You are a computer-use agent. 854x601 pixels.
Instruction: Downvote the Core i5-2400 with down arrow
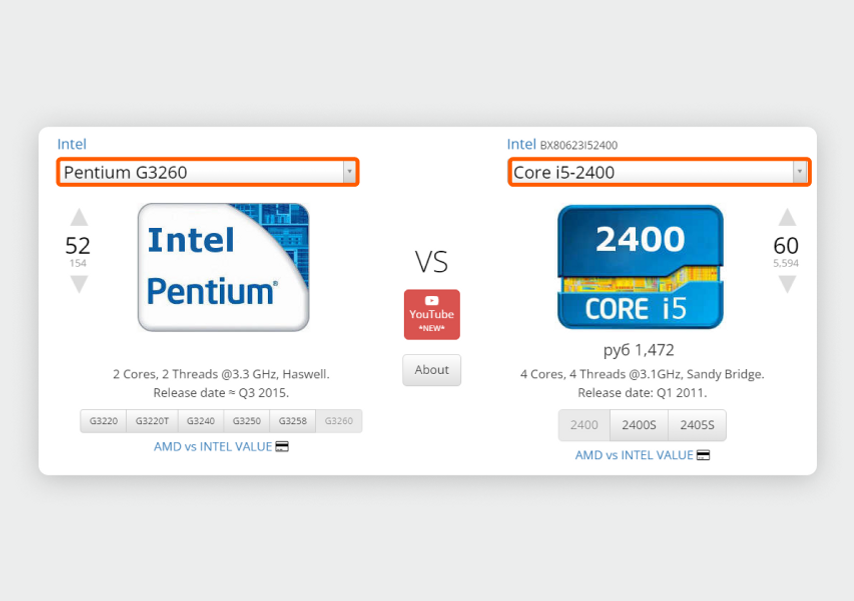(x=787, y=284)
